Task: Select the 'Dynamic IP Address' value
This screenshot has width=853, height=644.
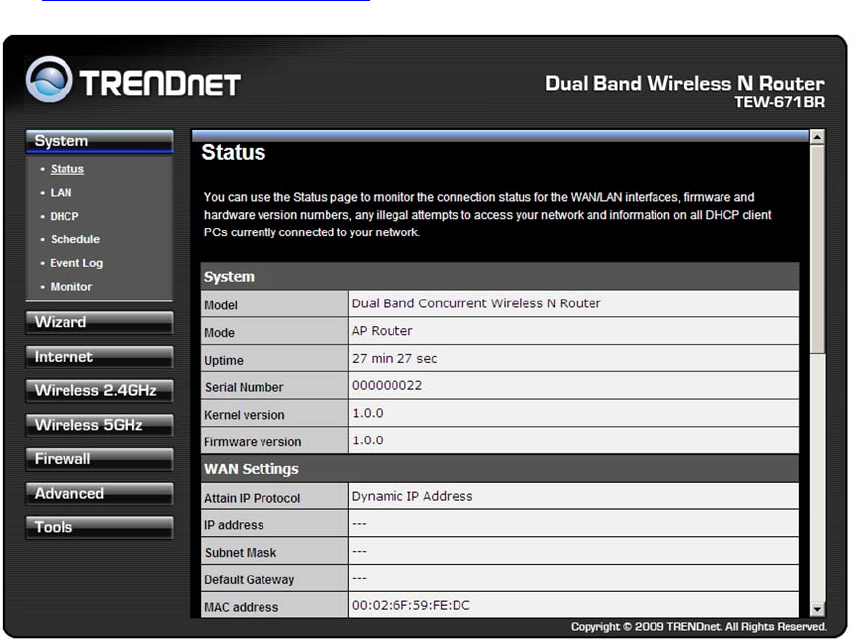Action: pyautogui.click(x=412, y=497)
